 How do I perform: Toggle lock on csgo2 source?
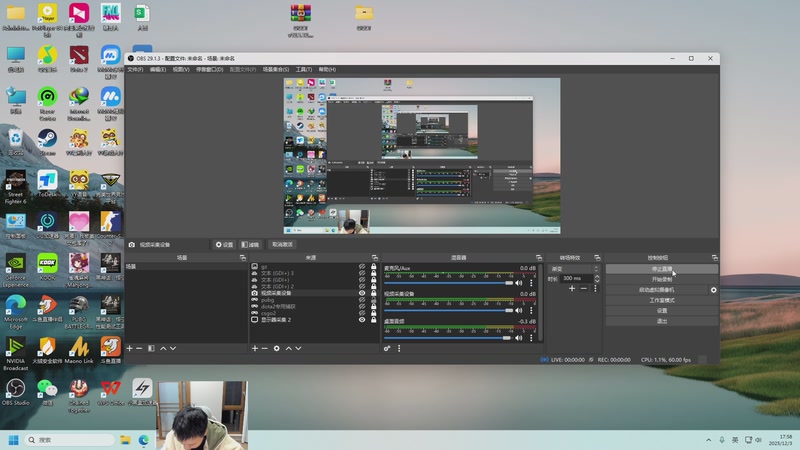tap(373, 313)
